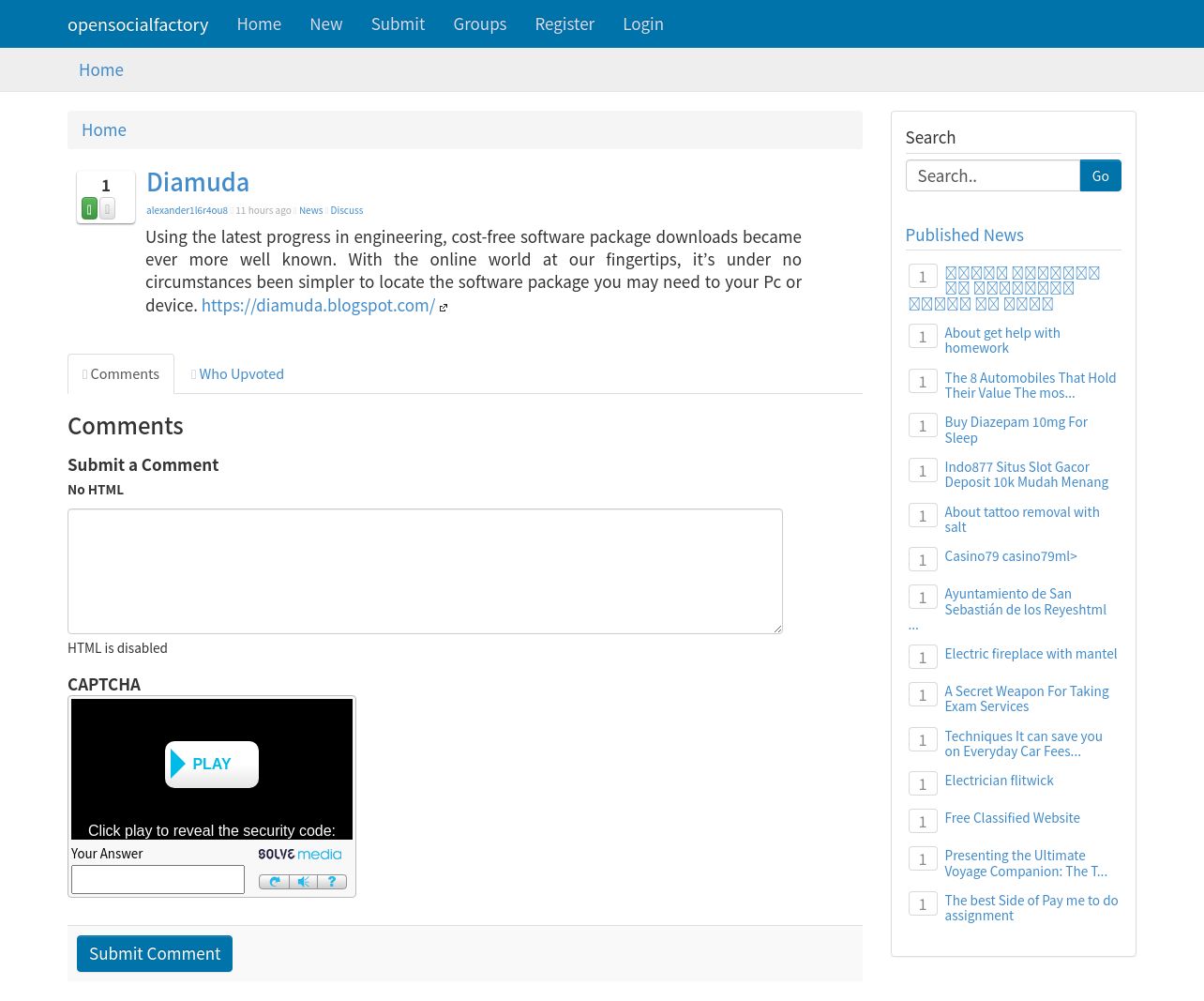The width and height of the screenshot is (1204, 1001).
Task: Click the Discuss link under title
Action: tap(346, 211)
